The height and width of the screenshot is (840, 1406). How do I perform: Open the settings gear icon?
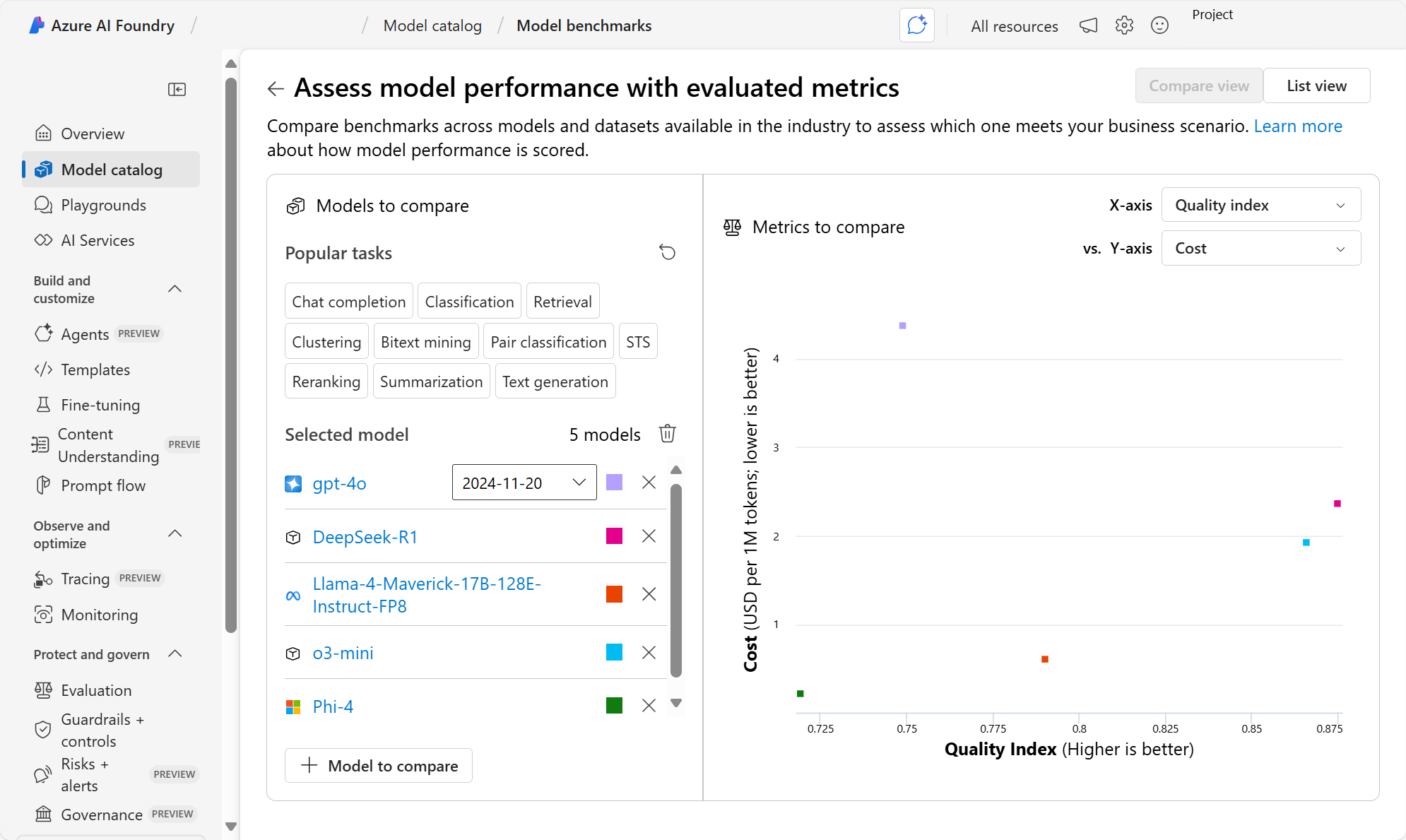[x=1124, y=25]
